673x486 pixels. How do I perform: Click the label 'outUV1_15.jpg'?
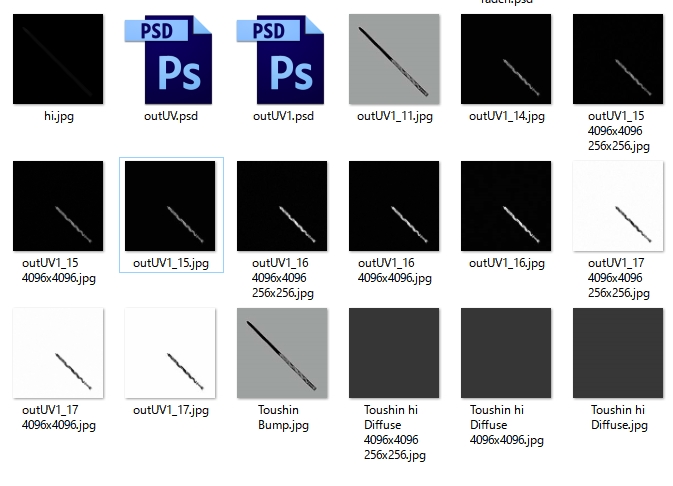pos(171,264)
